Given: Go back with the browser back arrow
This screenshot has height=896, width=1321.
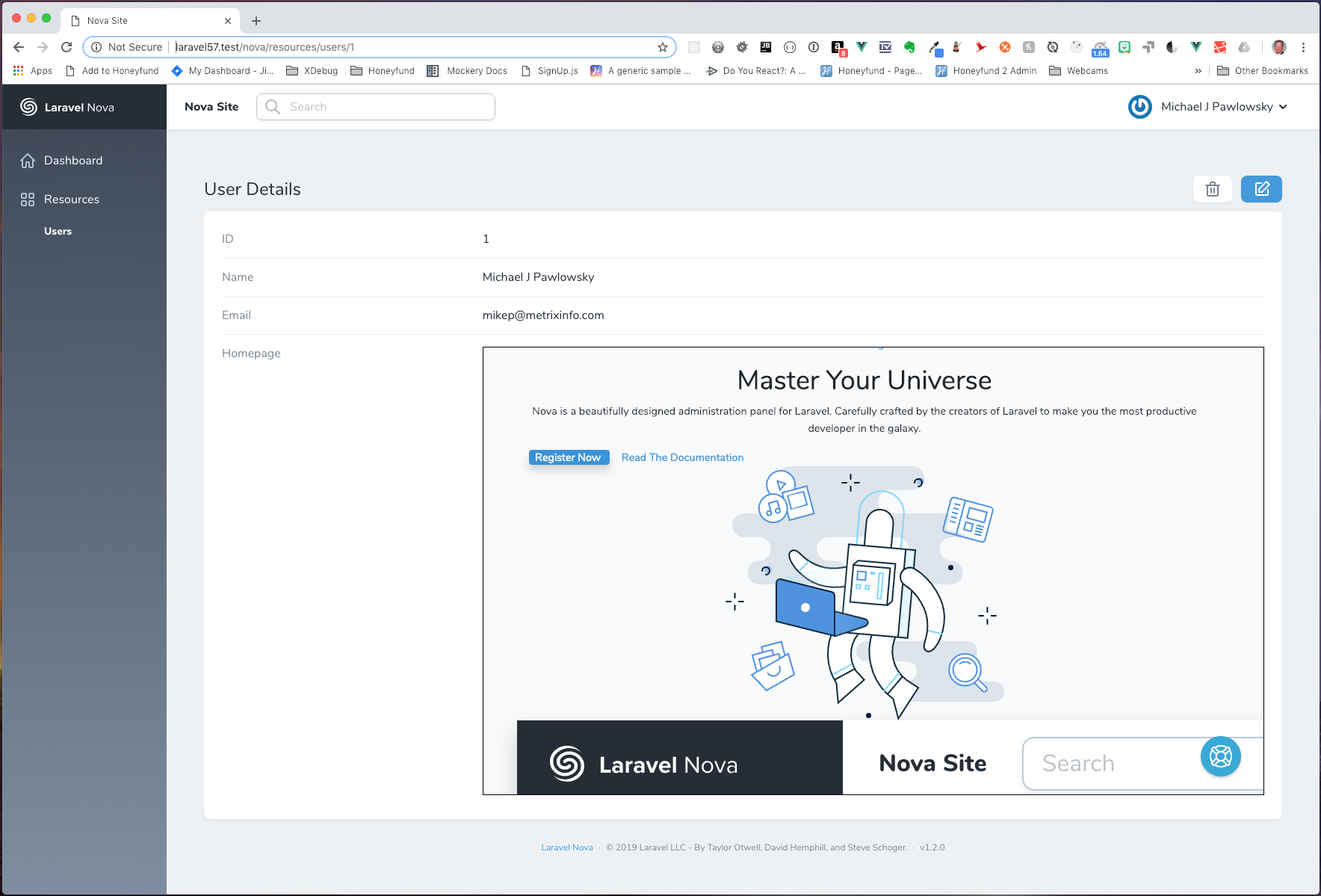Looking at the screenshot, I should [x=19, y=47].
